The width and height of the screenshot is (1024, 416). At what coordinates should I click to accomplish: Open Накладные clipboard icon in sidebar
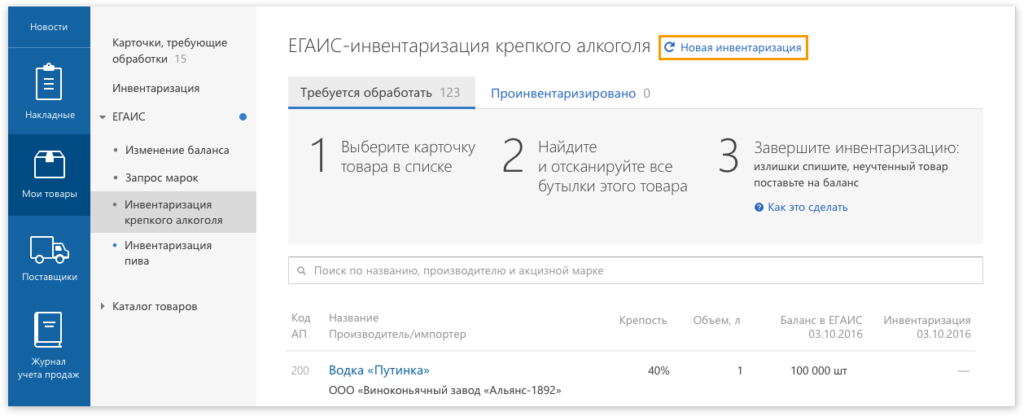pos(49,83)
